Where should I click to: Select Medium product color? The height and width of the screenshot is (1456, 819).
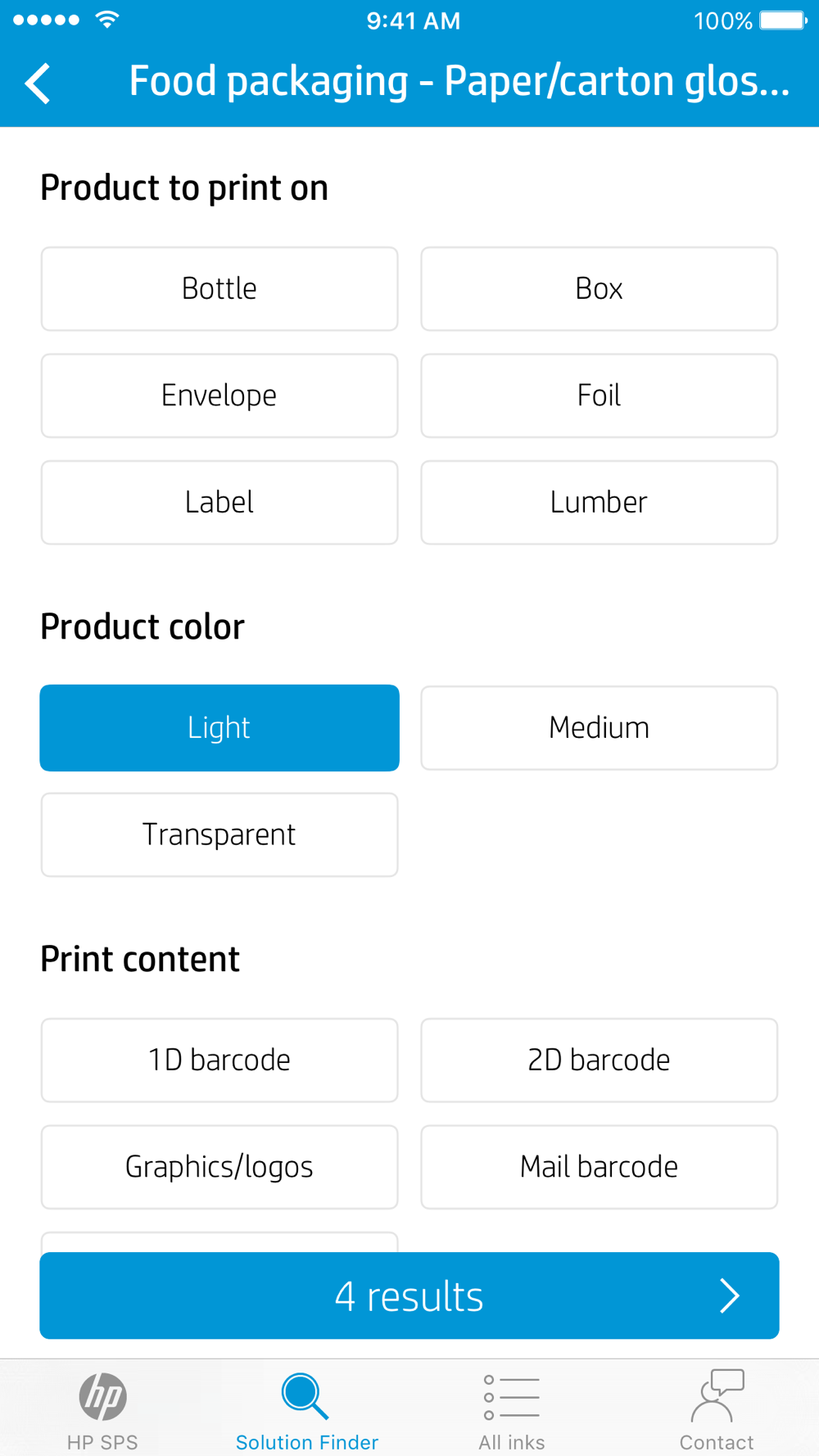599,728
